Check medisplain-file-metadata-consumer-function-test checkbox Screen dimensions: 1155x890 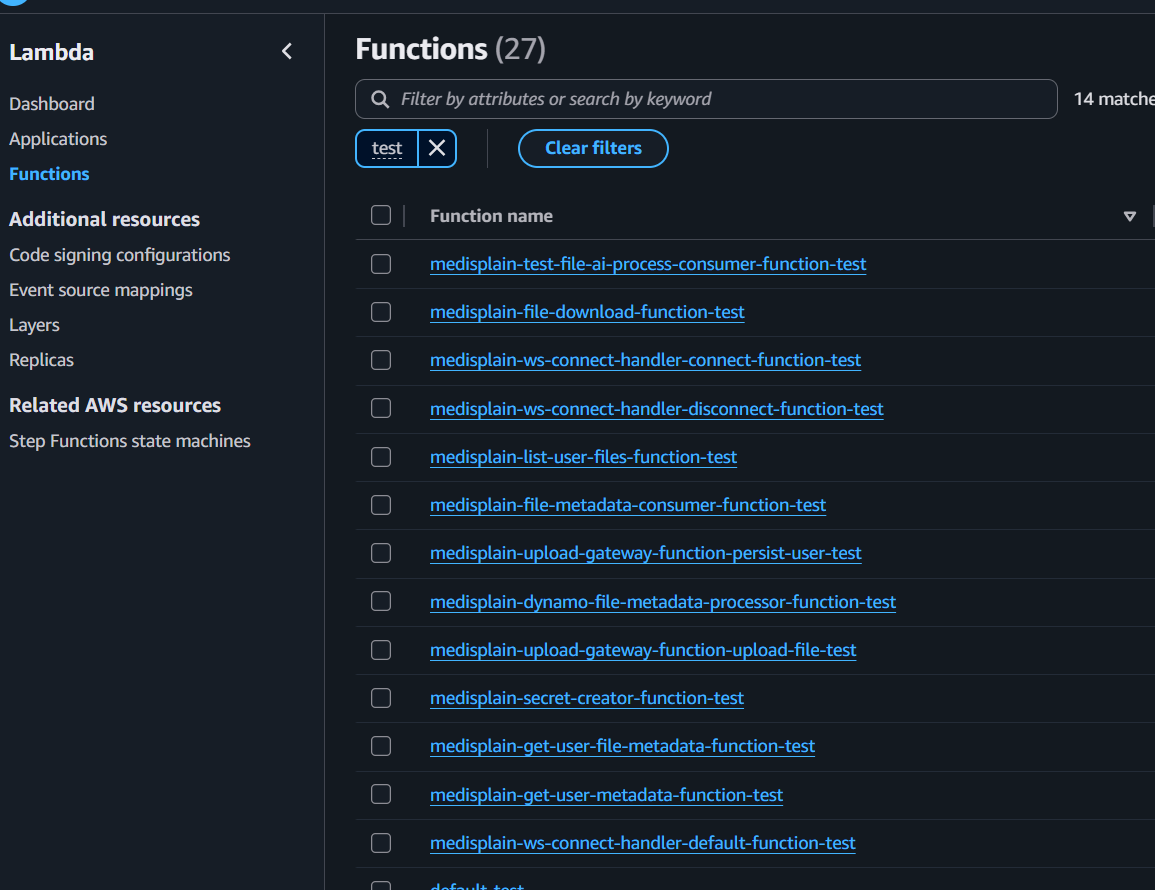(x=381, y=505)
